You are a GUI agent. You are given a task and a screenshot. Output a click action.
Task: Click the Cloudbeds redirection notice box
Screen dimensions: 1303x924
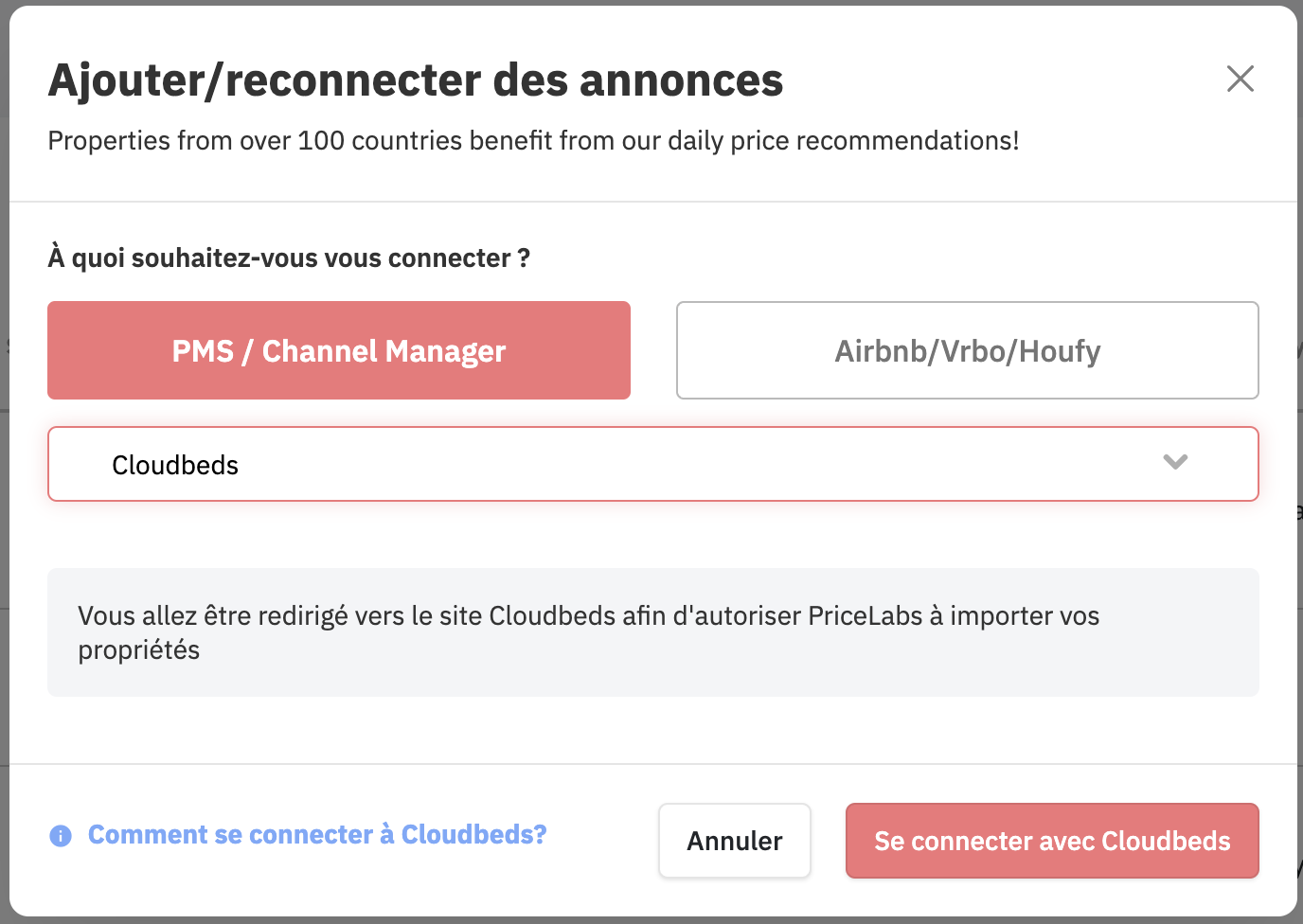653,632
